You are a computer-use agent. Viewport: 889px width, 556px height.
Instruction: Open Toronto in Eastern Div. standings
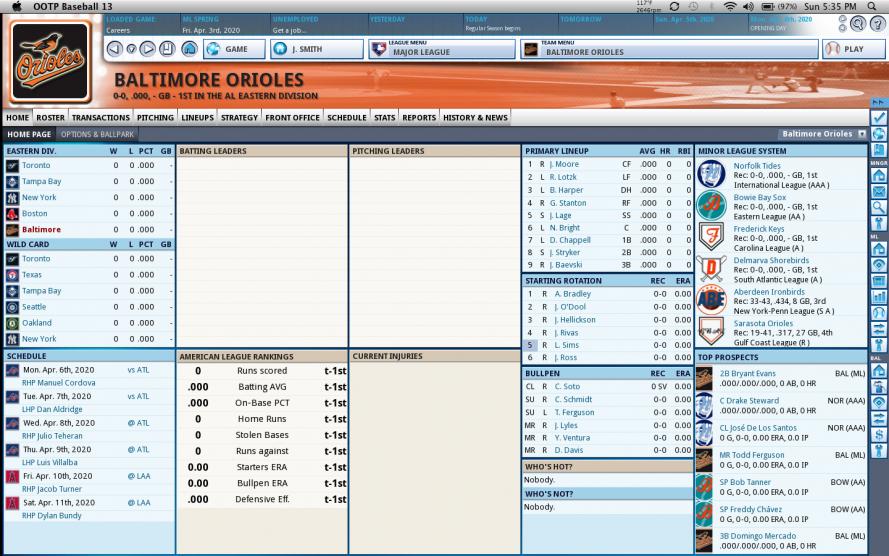(36, 165)
